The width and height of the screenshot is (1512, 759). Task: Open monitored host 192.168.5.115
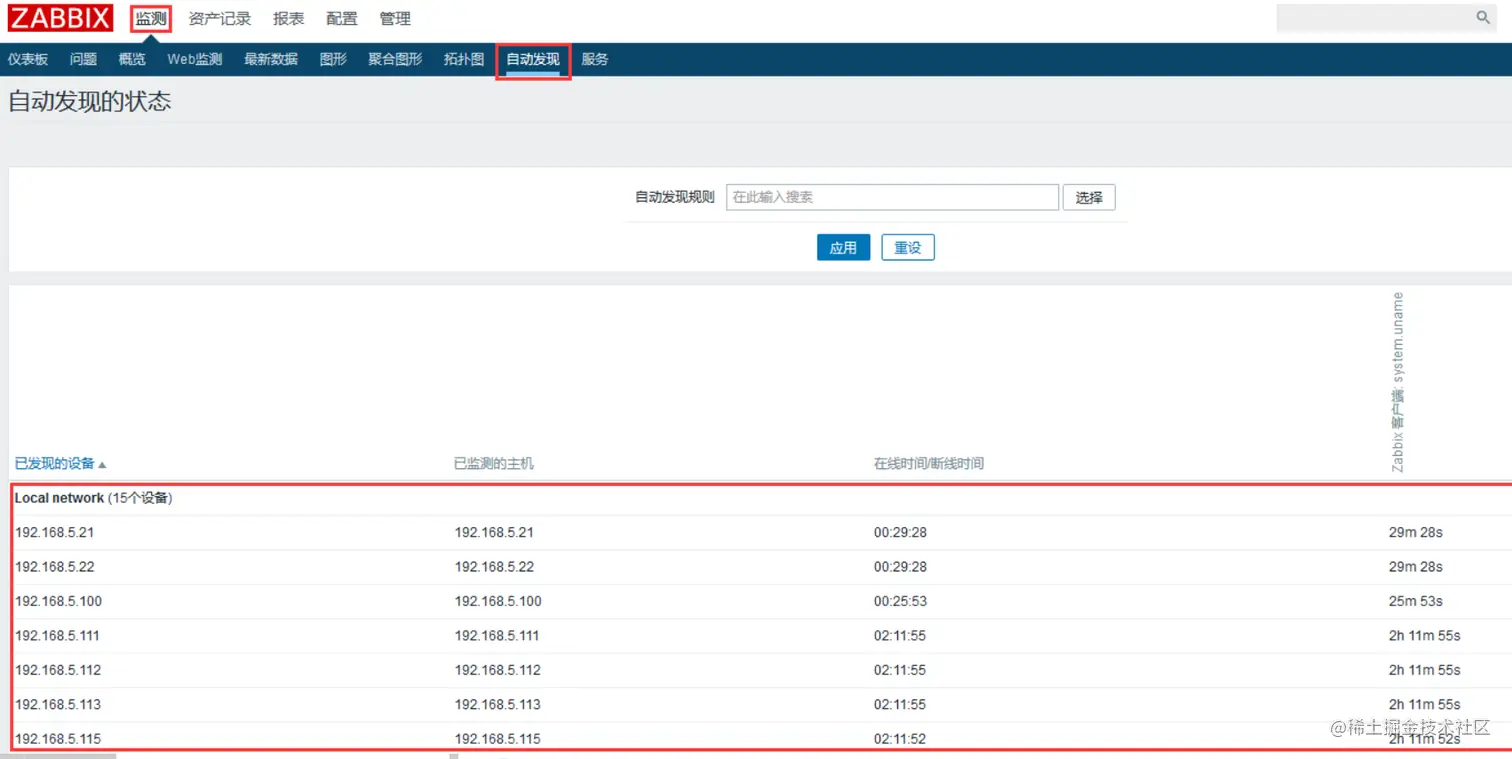click(x=497, y=738)
